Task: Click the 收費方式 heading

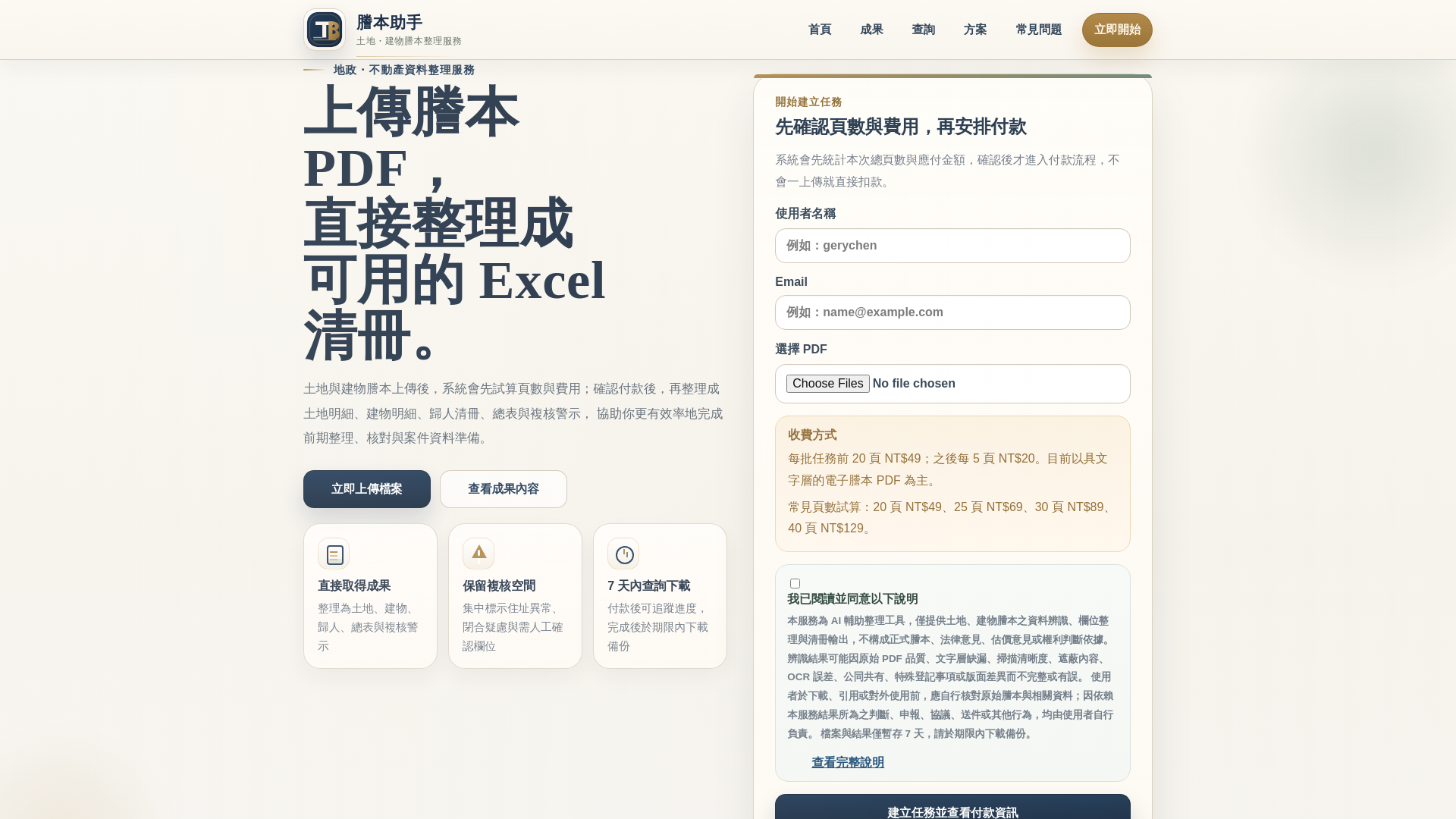Action: click(x=812, y=435)
